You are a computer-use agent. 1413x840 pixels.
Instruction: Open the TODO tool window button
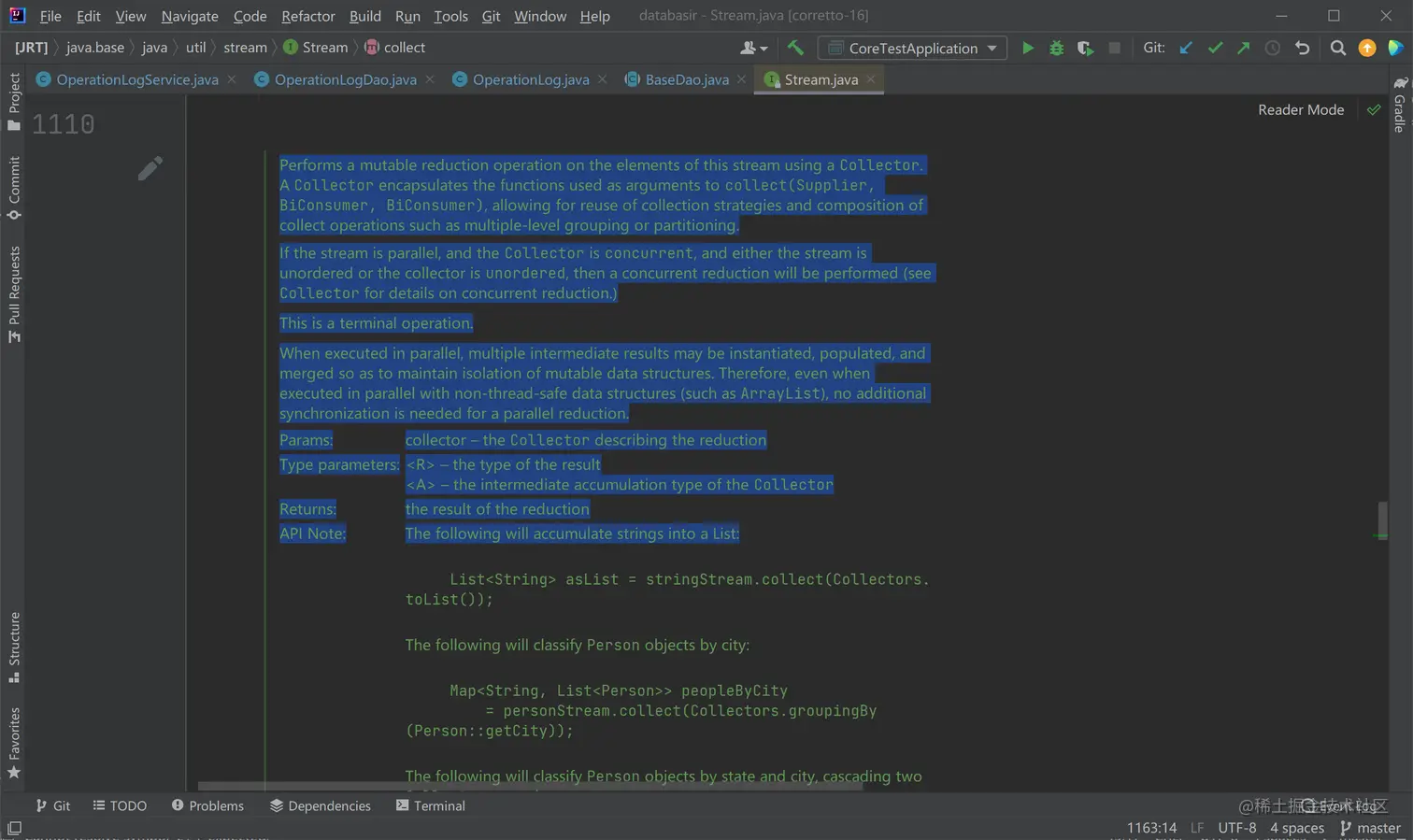coord(120,805)
